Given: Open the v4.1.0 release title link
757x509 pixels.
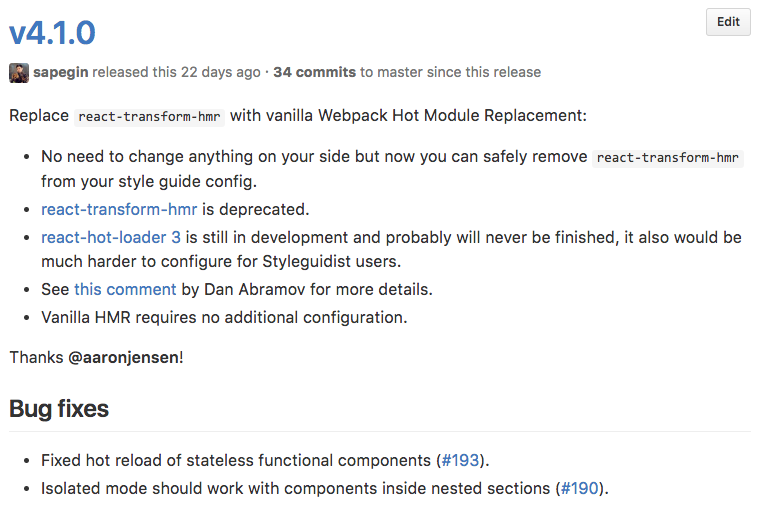Looking at the screenshot, I should point(52,32).
